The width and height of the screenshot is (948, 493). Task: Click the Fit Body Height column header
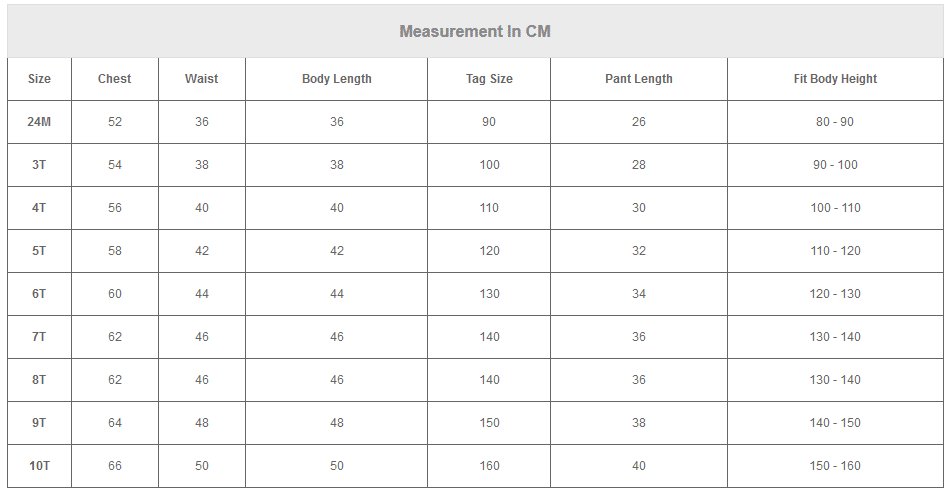point(835,79)
